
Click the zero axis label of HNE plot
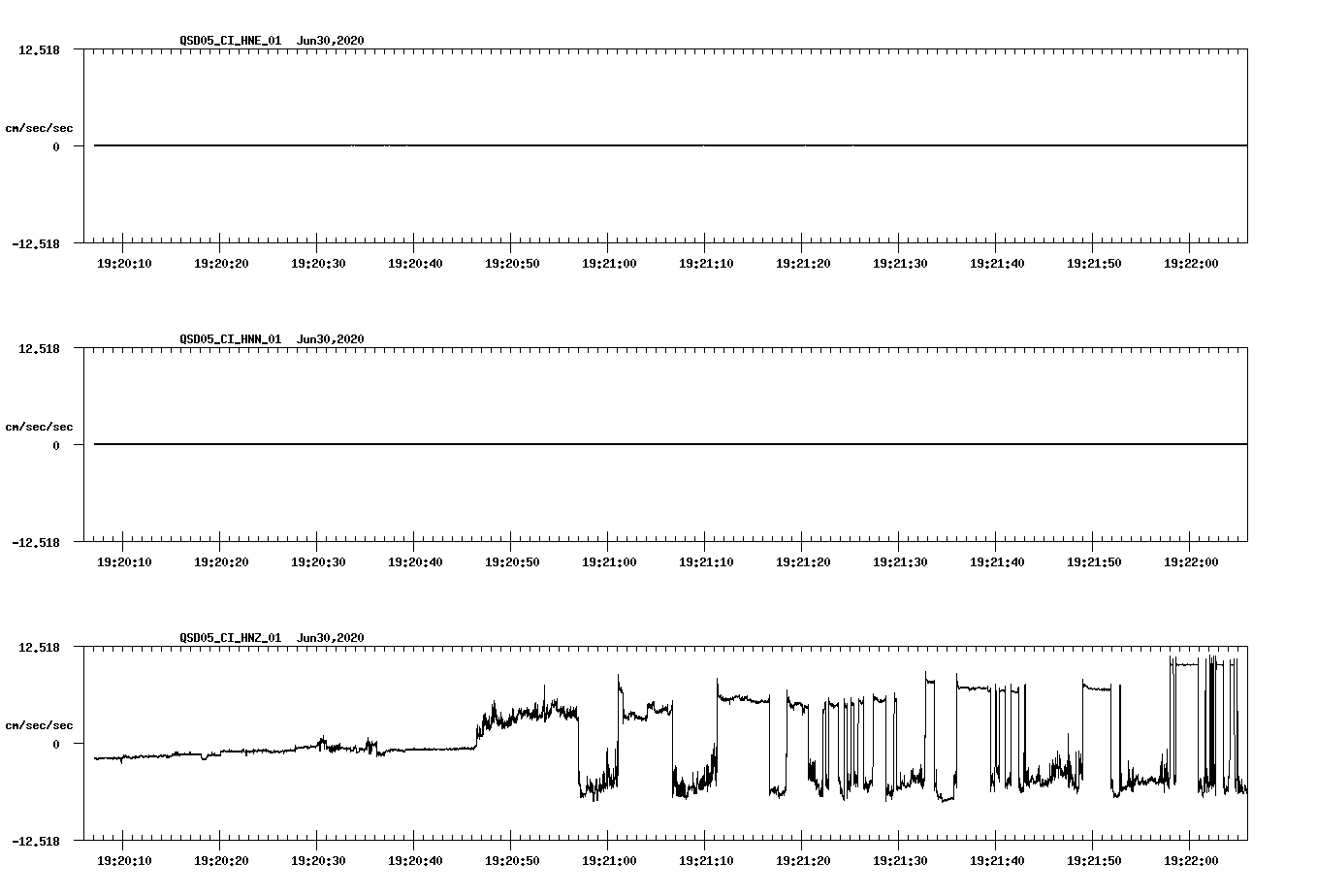click(56, 147)
